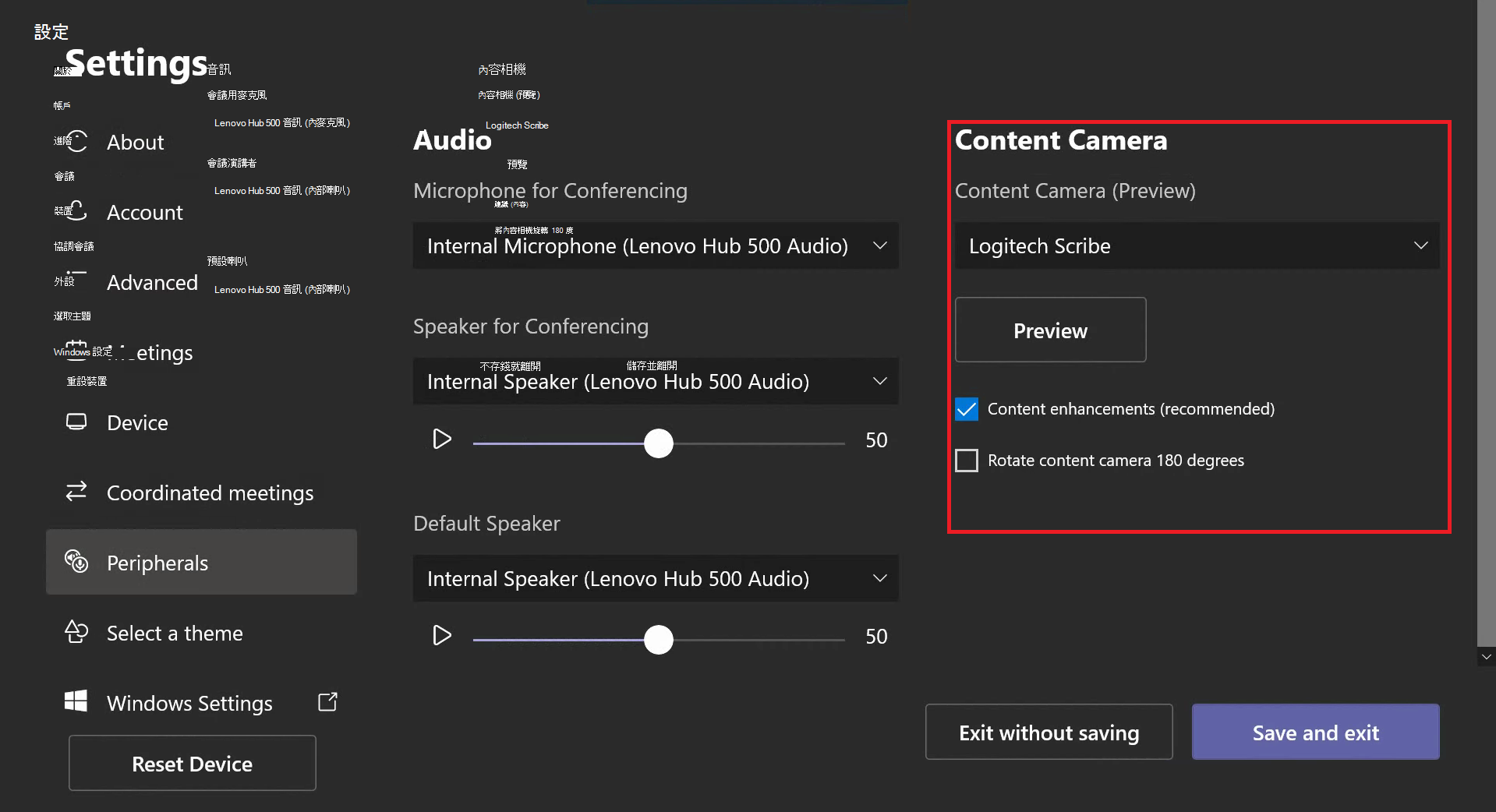Click the Content Camera (Preview) label
The image size is (1496, 812).
[x=1075, y=191]
